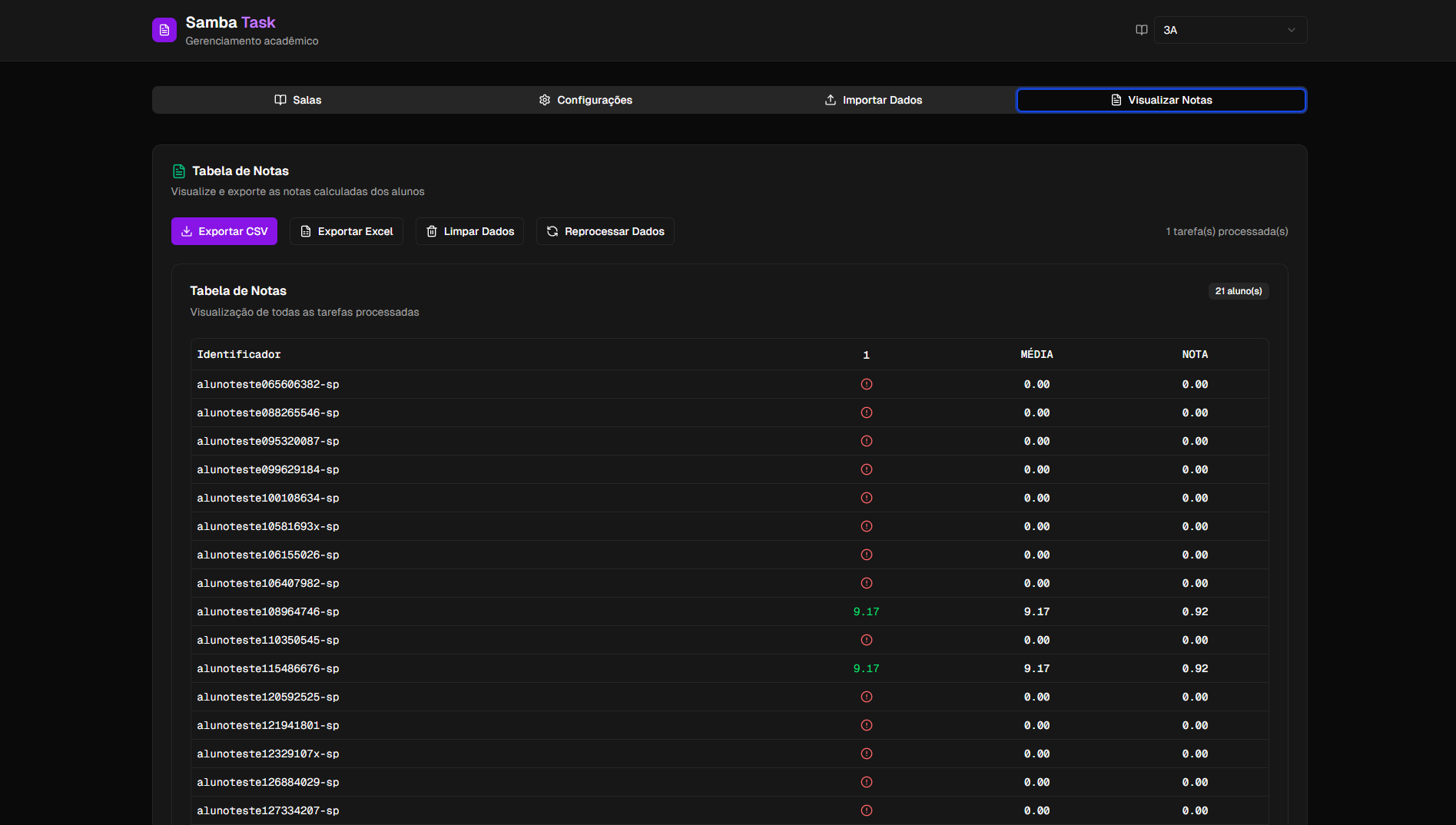Click the Samba Task purple logo icon
Image resolution: width=1456 pixels, height=825 pixels.
tap(164, 30)
